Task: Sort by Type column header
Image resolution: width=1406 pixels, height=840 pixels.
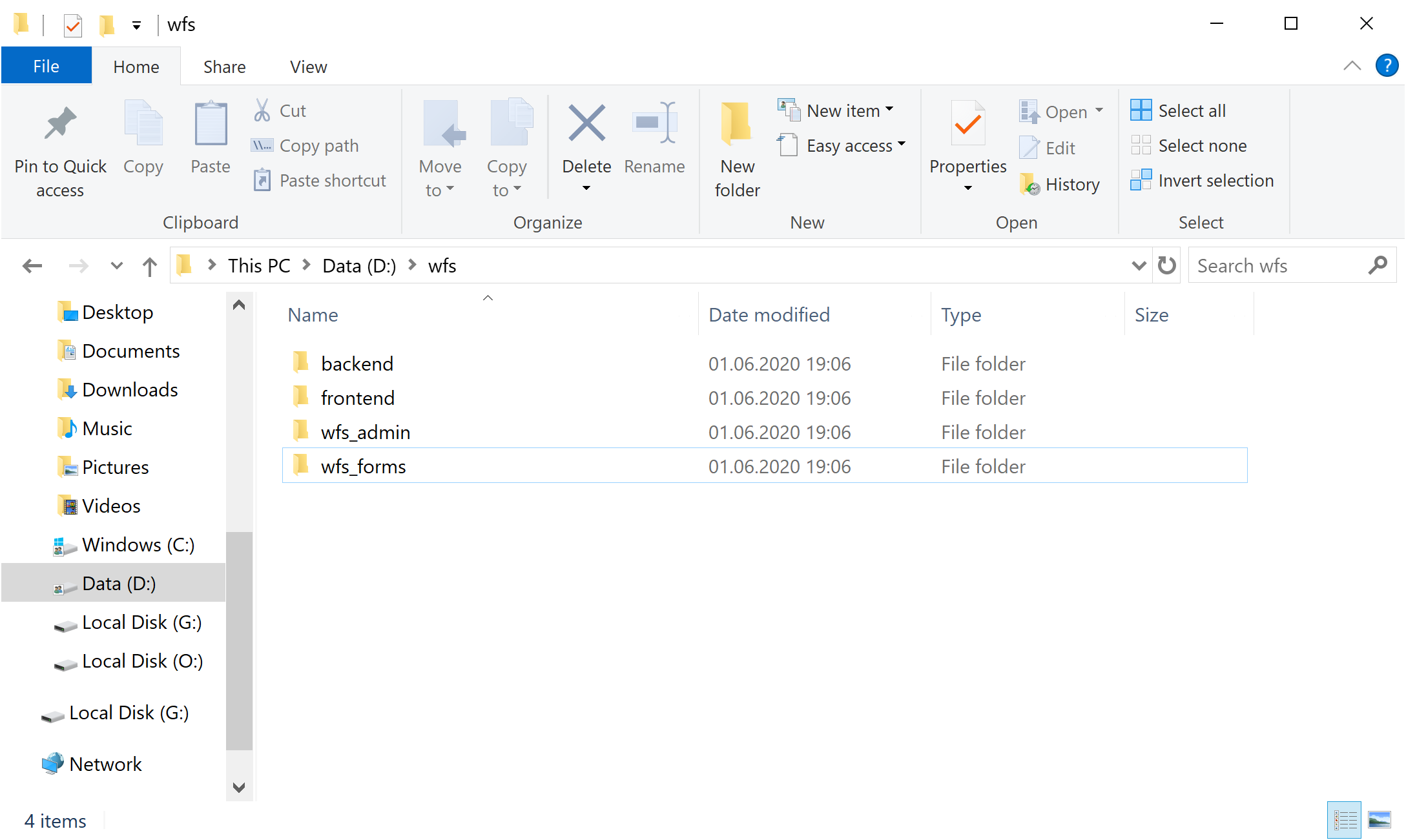Action: (x=1027, y=314)
